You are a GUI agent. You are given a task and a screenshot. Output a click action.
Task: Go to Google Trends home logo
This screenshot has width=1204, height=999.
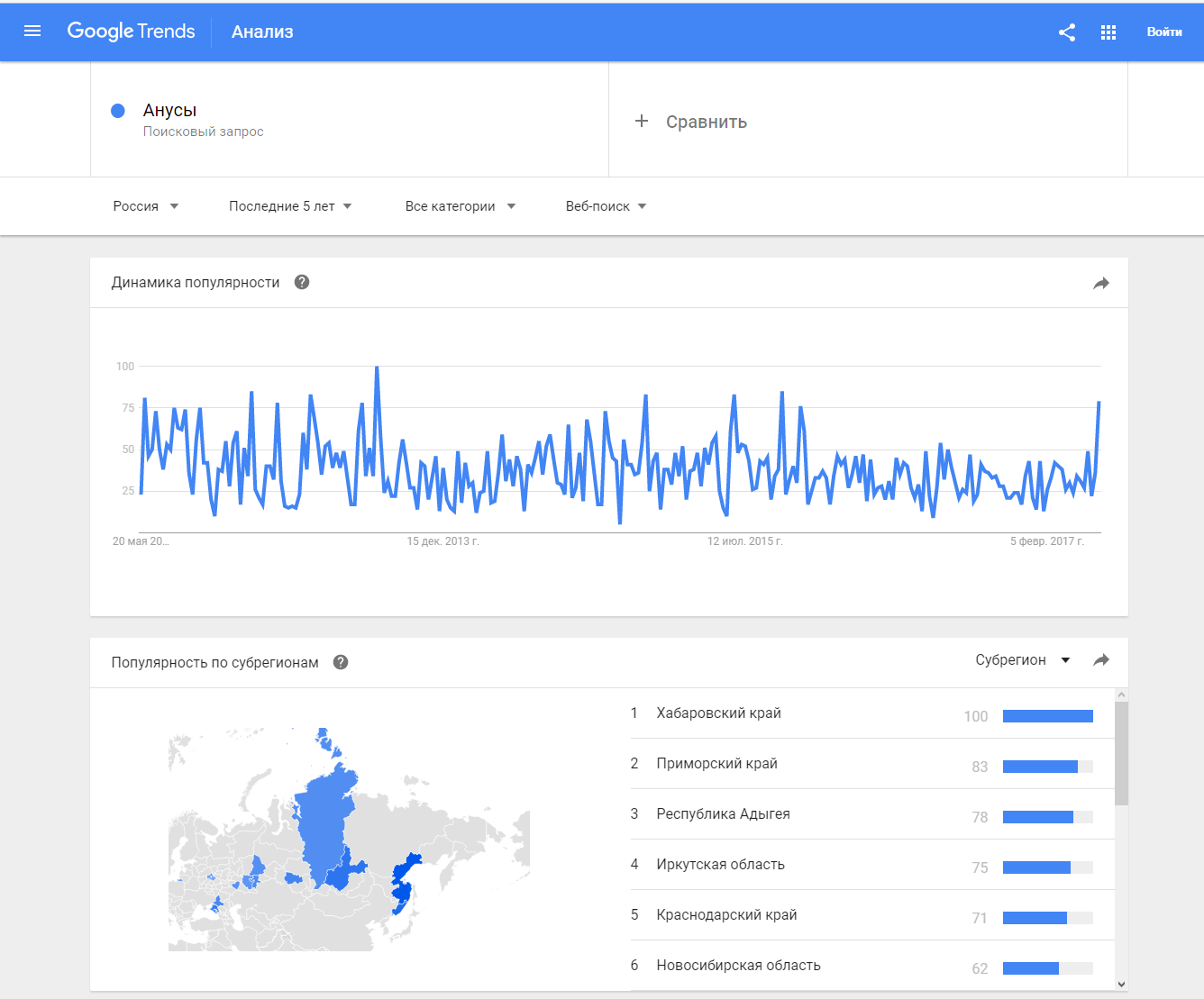click(x=132, y=32)
